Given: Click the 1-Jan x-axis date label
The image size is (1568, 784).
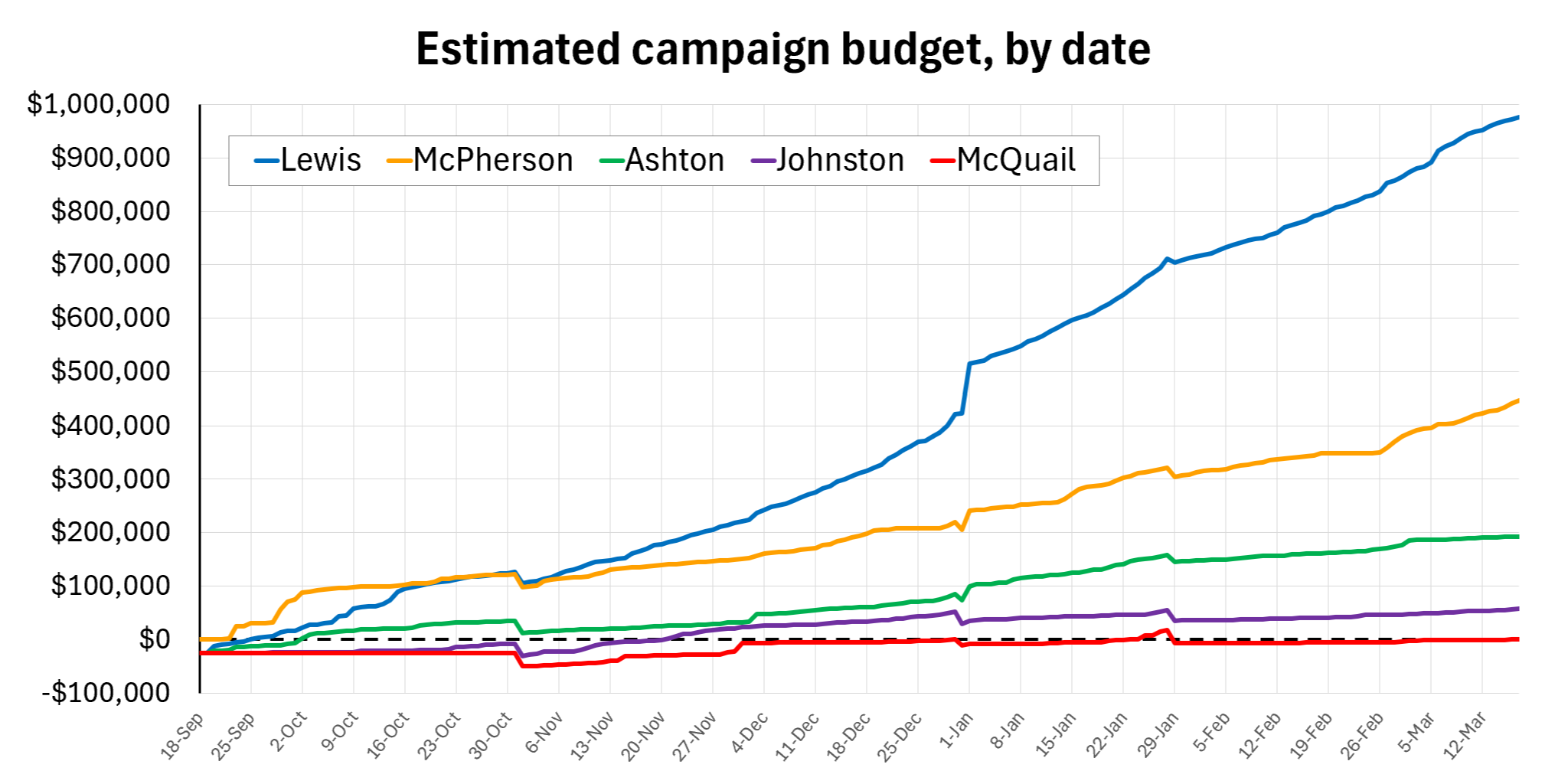Looking at the screenshot, I should (x=955, y=731).
